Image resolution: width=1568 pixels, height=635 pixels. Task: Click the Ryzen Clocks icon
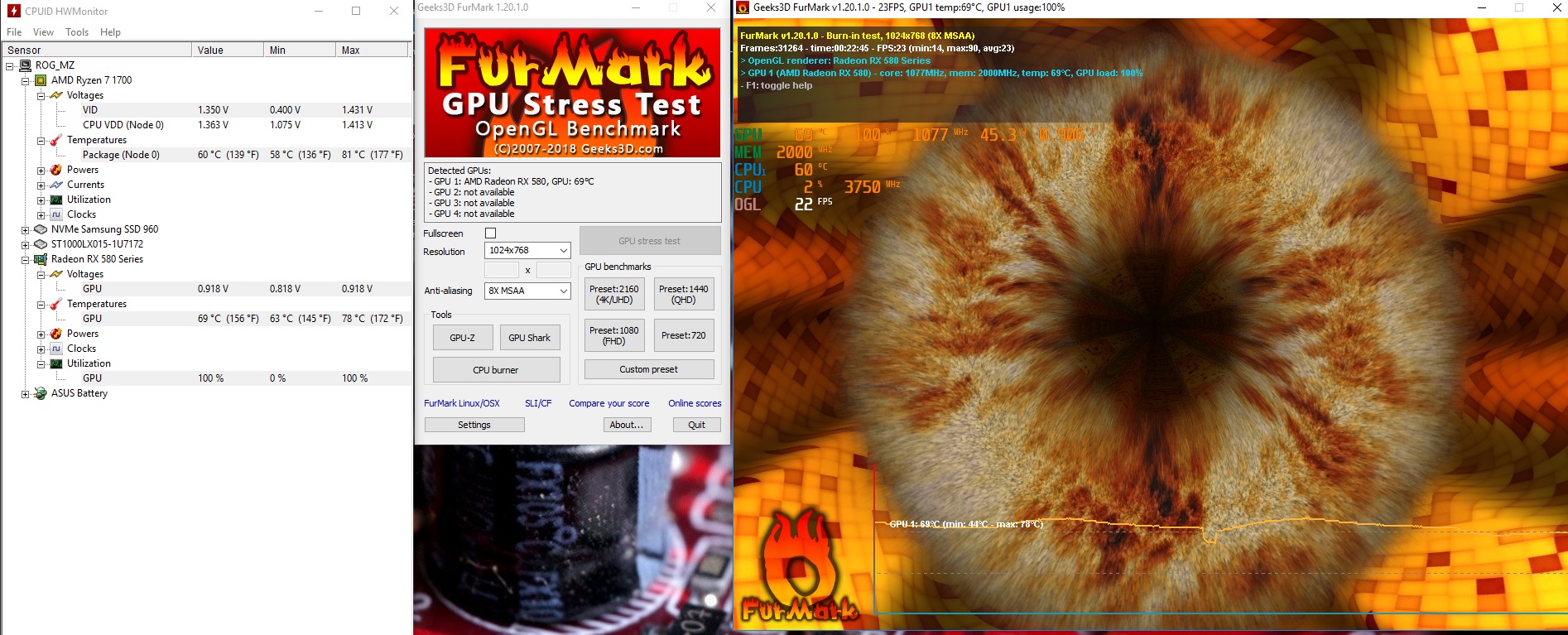point(56,214)
